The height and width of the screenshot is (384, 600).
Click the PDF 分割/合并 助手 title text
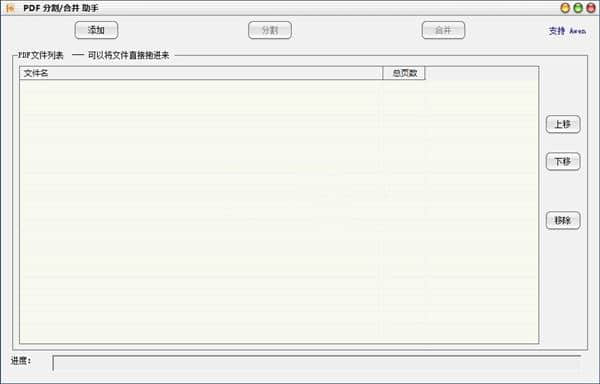[x=60, y=8]
